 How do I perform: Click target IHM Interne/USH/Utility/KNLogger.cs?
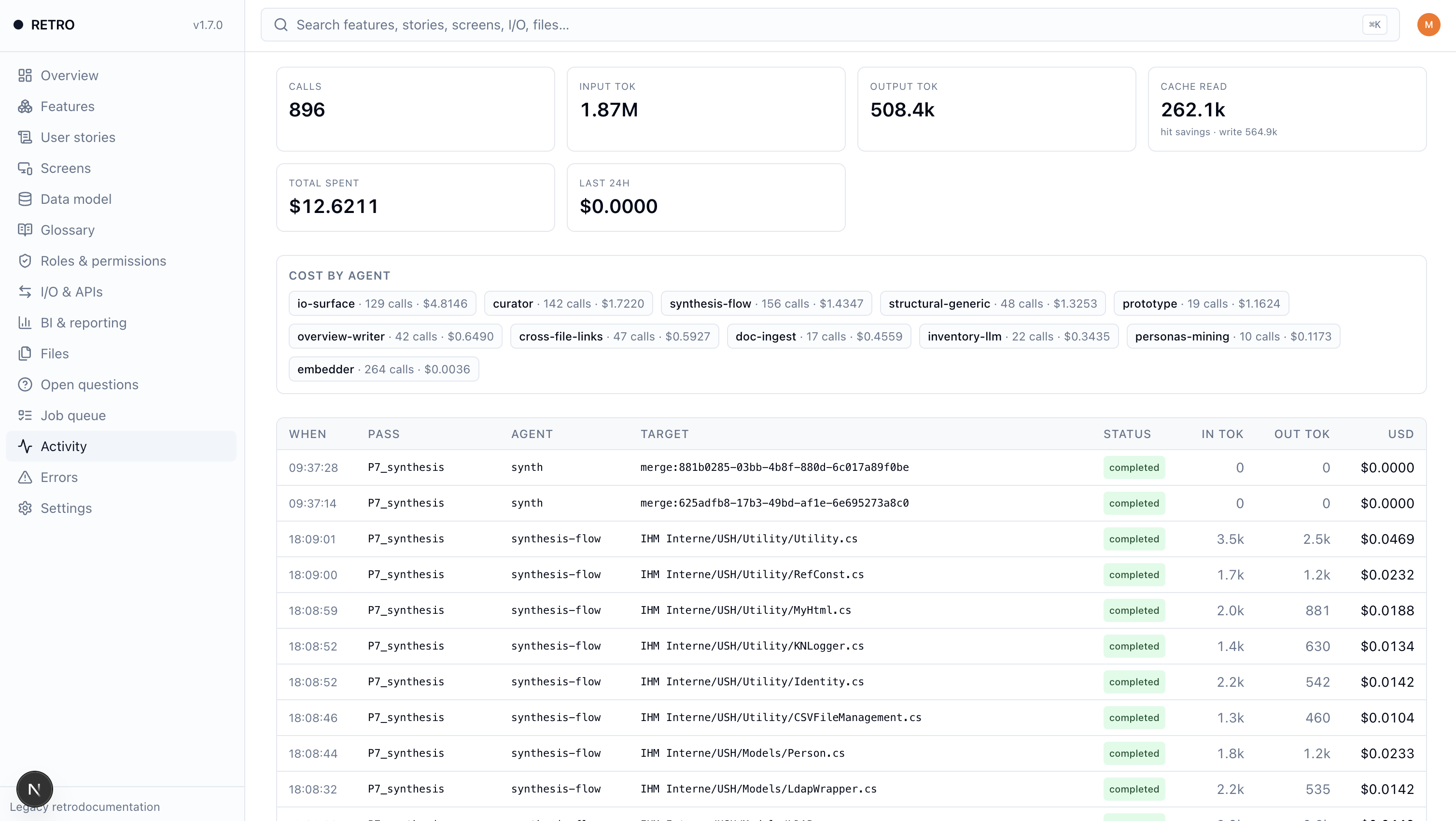pyautogui.click(x=752, y=646)
